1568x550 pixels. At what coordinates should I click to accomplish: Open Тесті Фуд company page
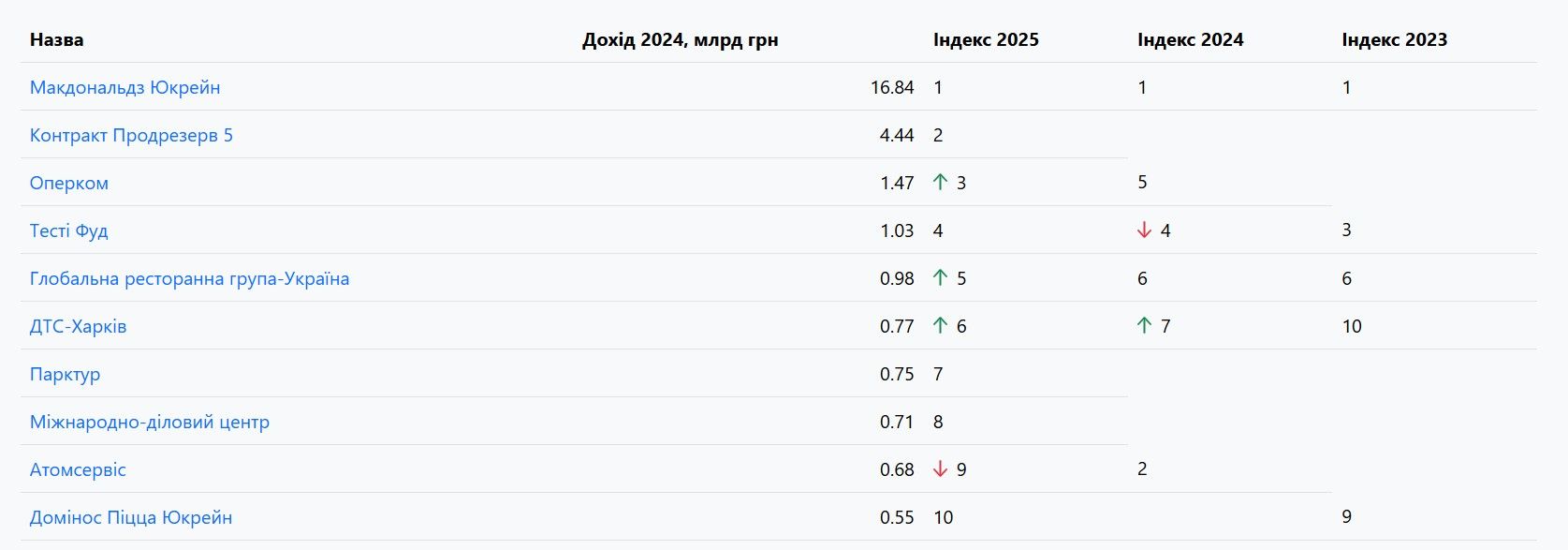click(x=69, y=230)
